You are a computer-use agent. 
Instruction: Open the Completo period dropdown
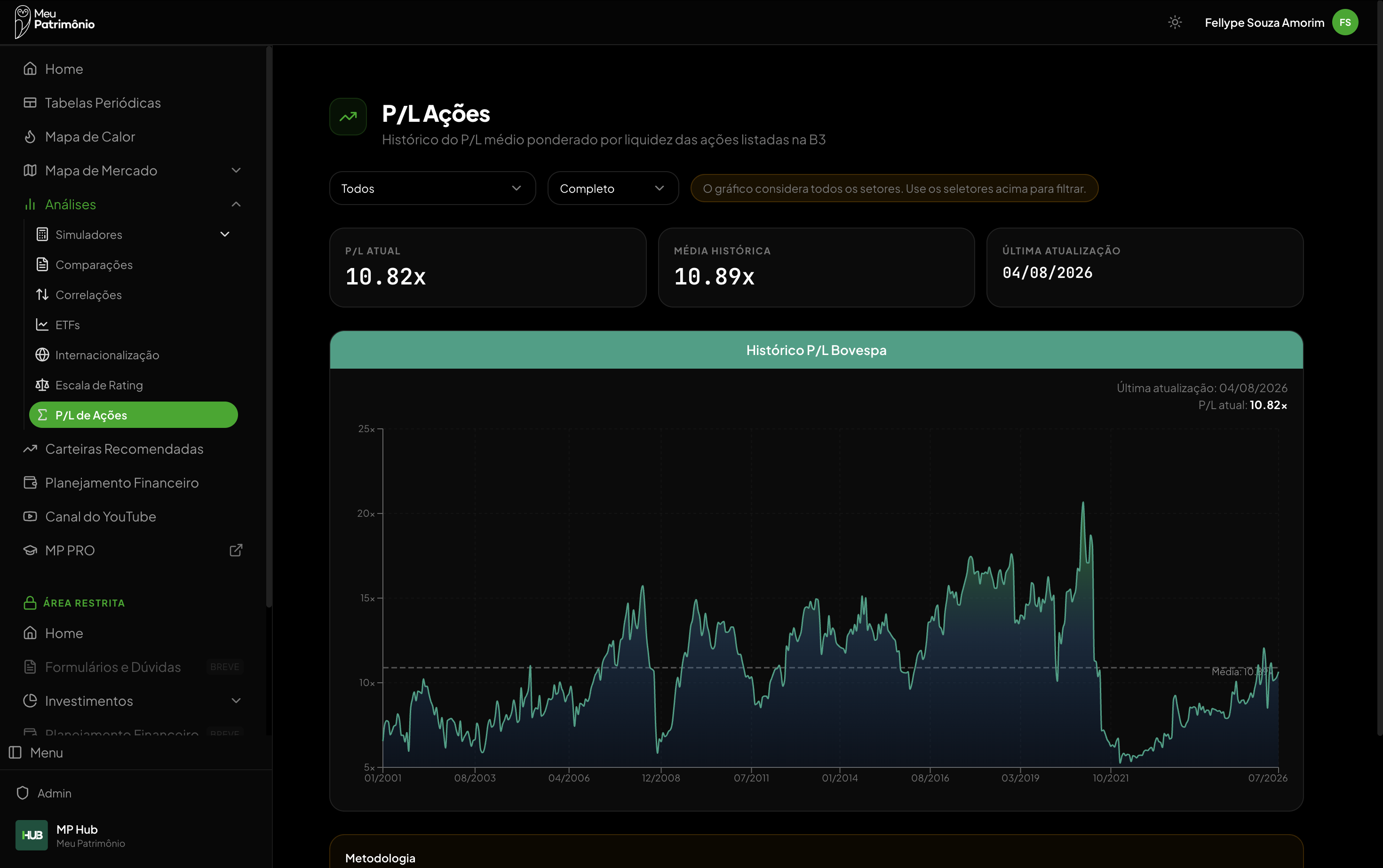[x=613, y=188]
